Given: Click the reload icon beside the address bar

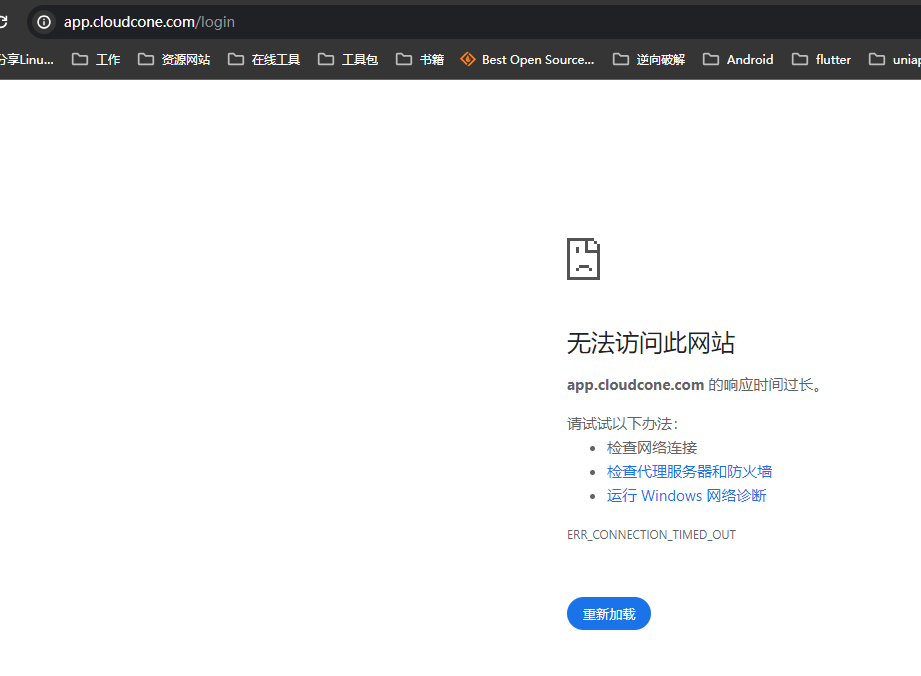Looking at the screenshot, I should point(3,22).
